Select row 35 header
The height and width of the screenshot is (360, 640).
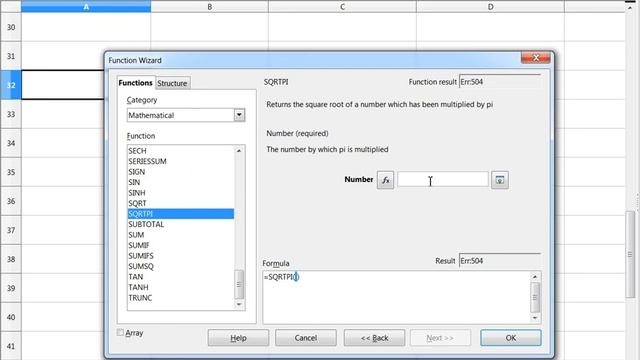pos(11,172)
